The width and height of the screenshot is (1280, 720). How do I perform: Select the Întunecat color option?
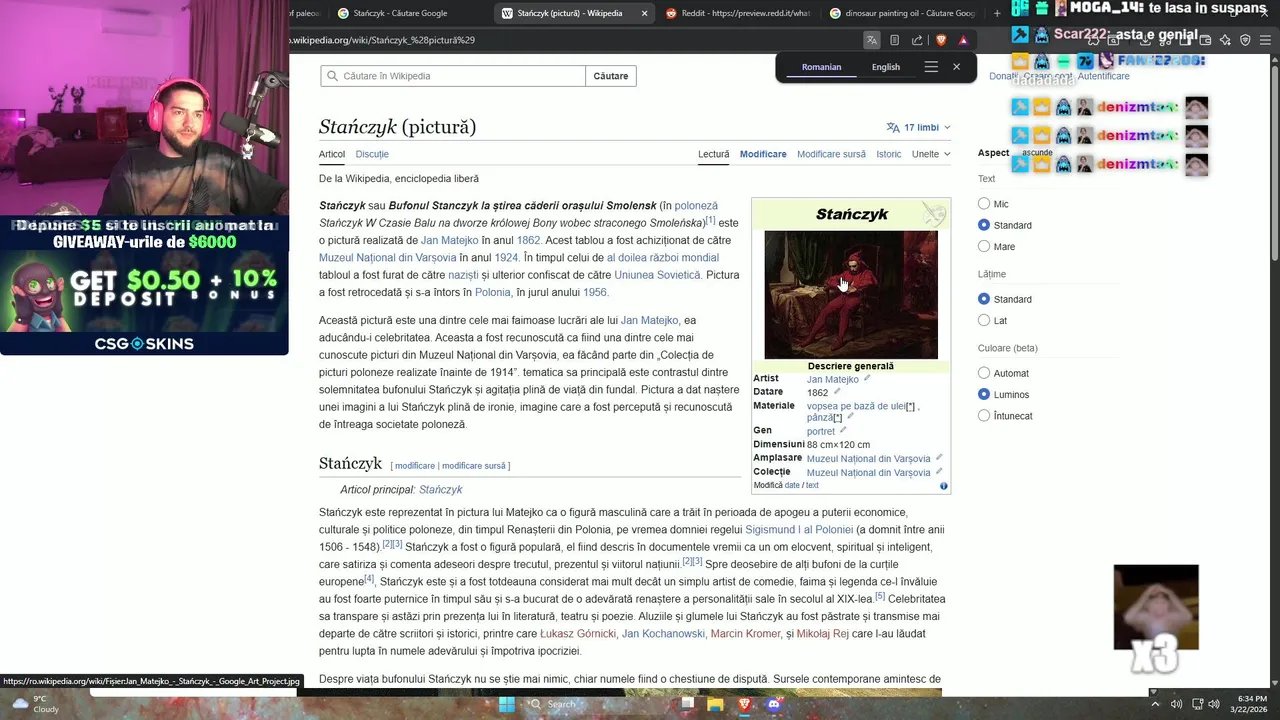[x=984, y=415]
